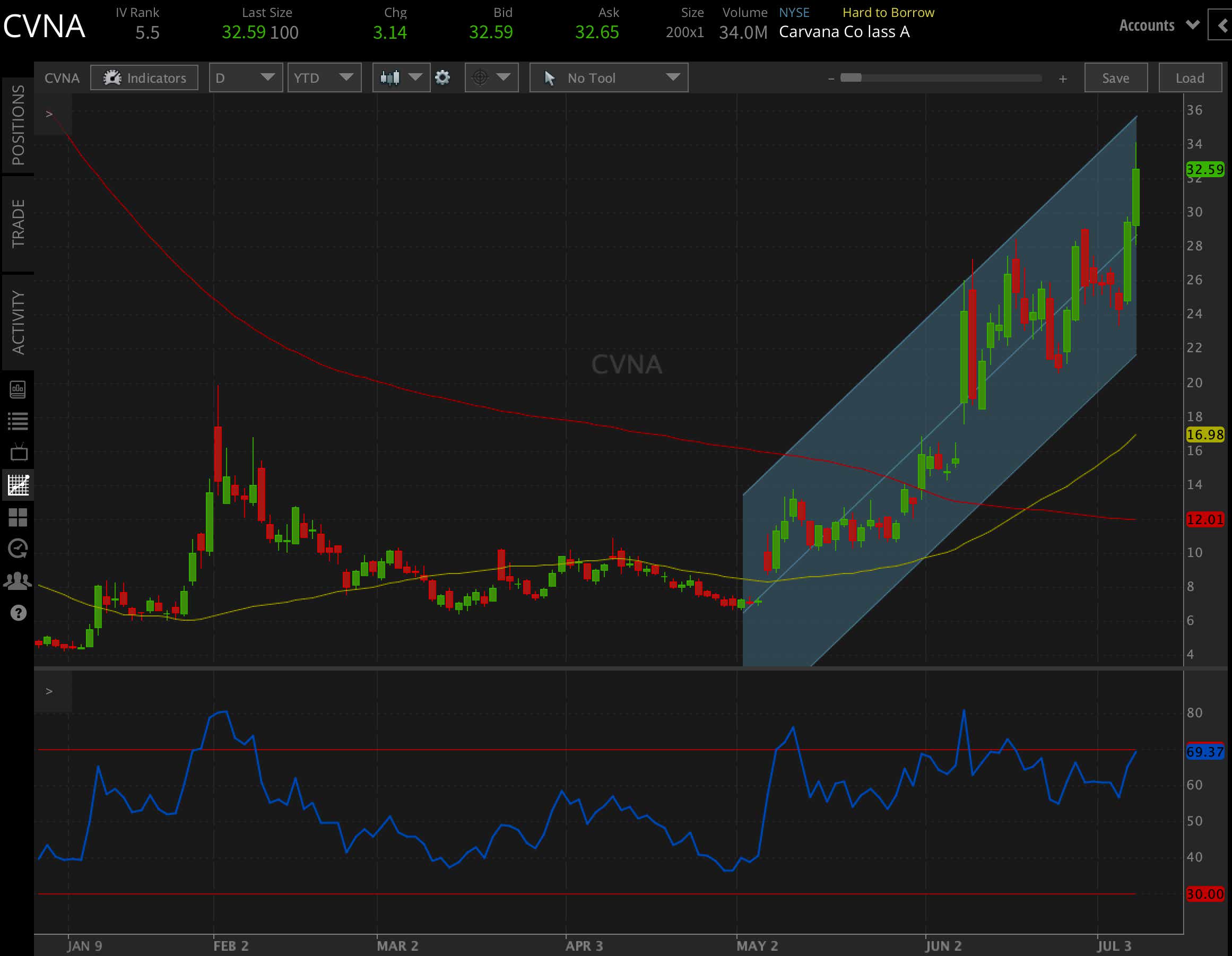Open the news feed sidebar icon
Viewport: 1232px width, 956px height.
18,389
